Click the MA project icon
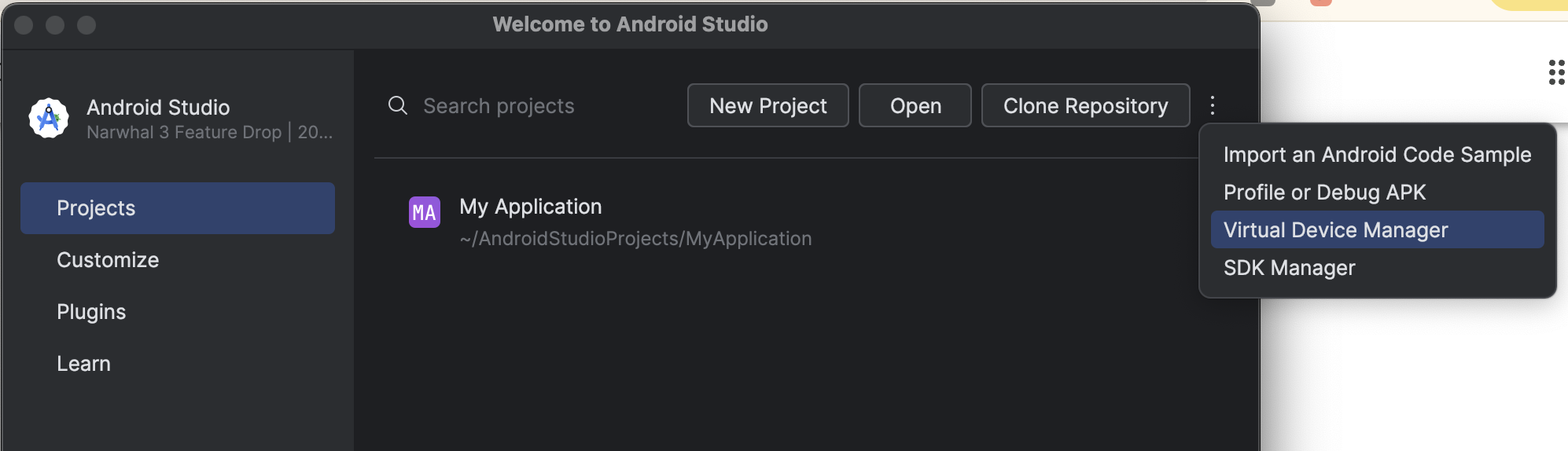 pyautogui.click(x=425, y=212)
